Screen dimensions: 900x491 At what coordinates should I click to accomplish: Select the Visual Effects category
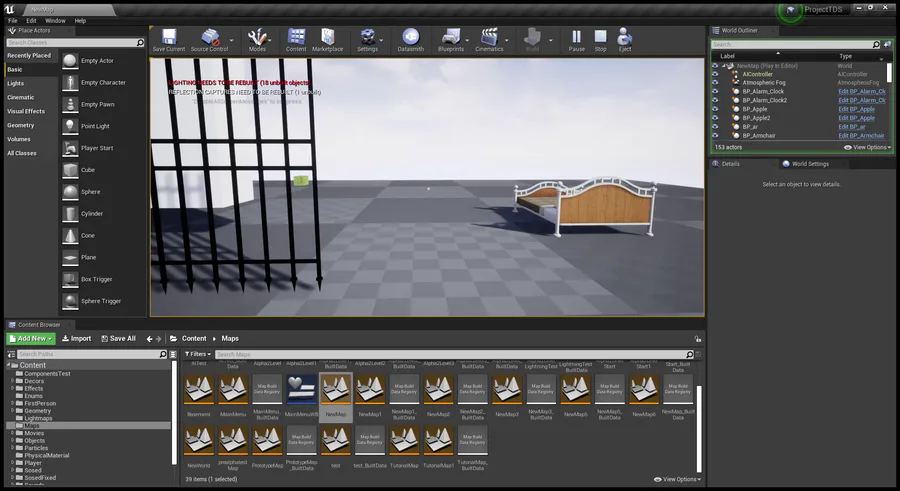click(26, 111)
